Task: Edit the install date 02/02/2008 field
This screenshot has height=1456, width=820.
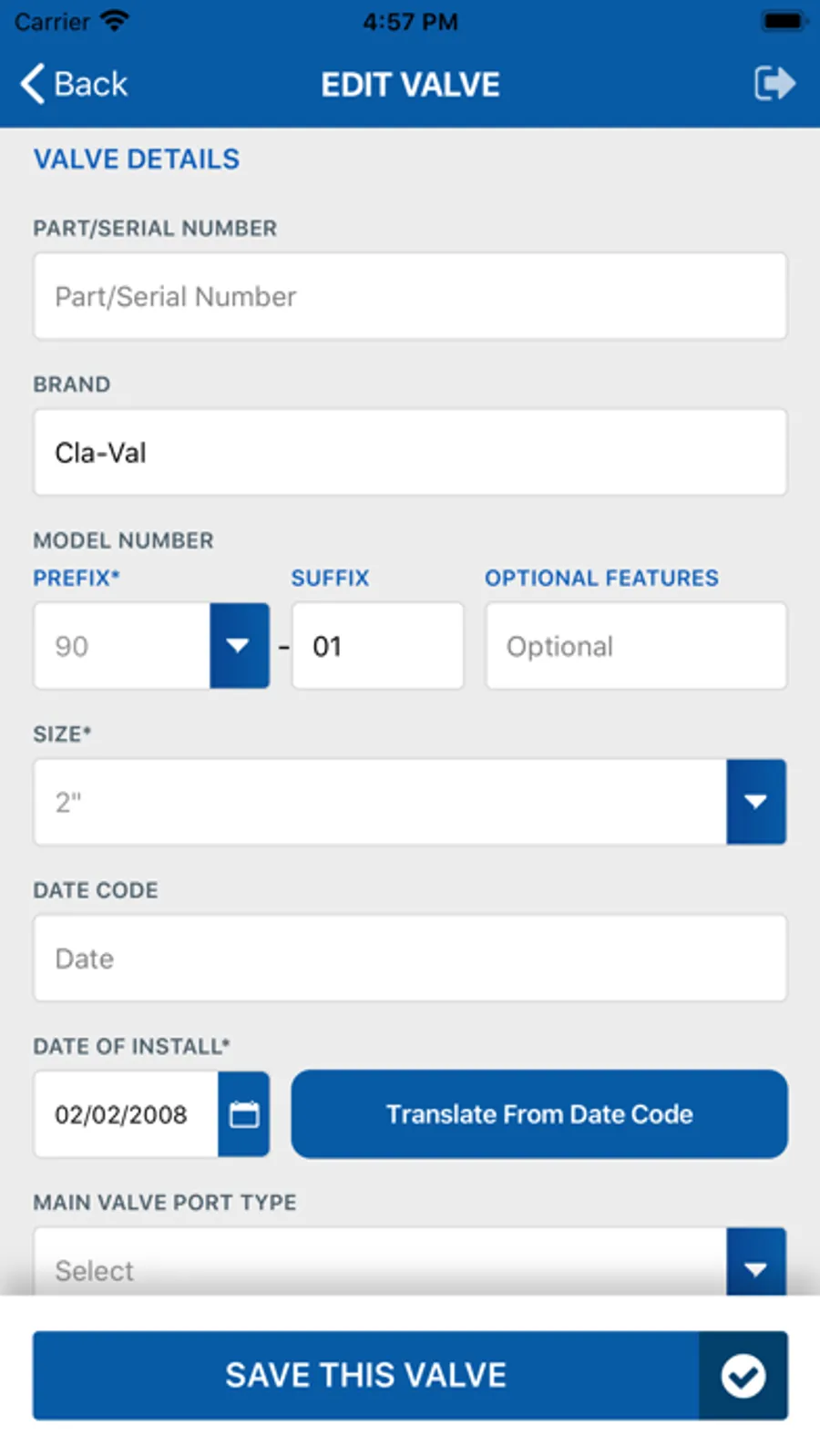Action: pos(126,1114)
